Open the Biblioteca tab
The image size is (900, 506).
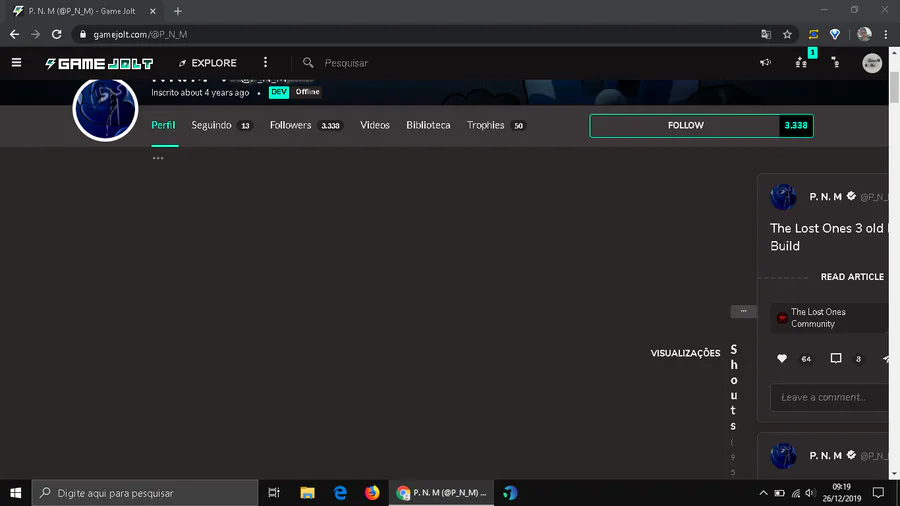pos(428,125)
